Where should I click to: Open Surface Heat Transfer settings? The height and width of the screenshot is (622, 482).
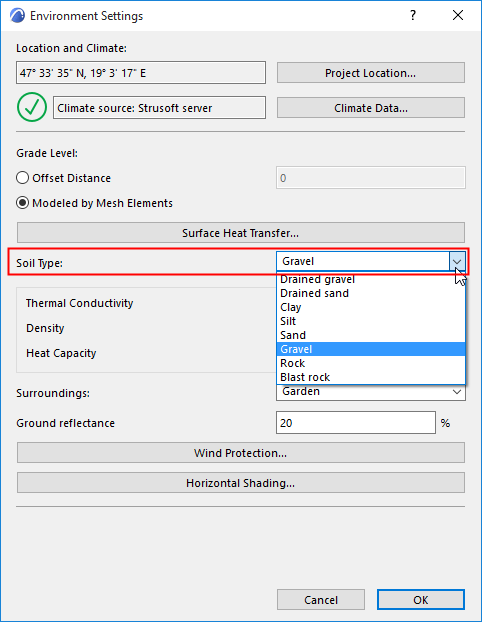click(x=240, y=233)
